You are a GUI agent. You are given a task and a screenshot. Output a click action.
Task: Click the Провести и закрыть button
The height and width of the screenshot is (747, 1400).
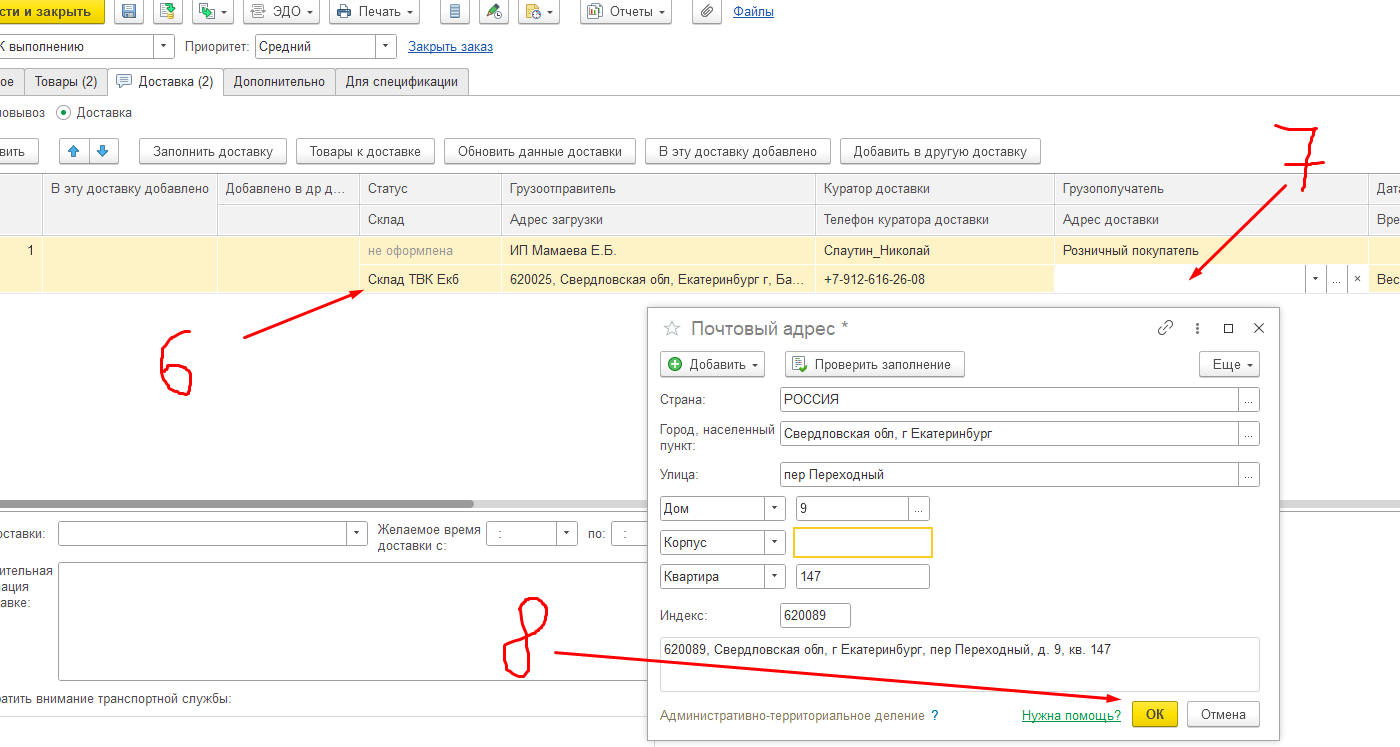pyautogui.click(x=52, y=12)
